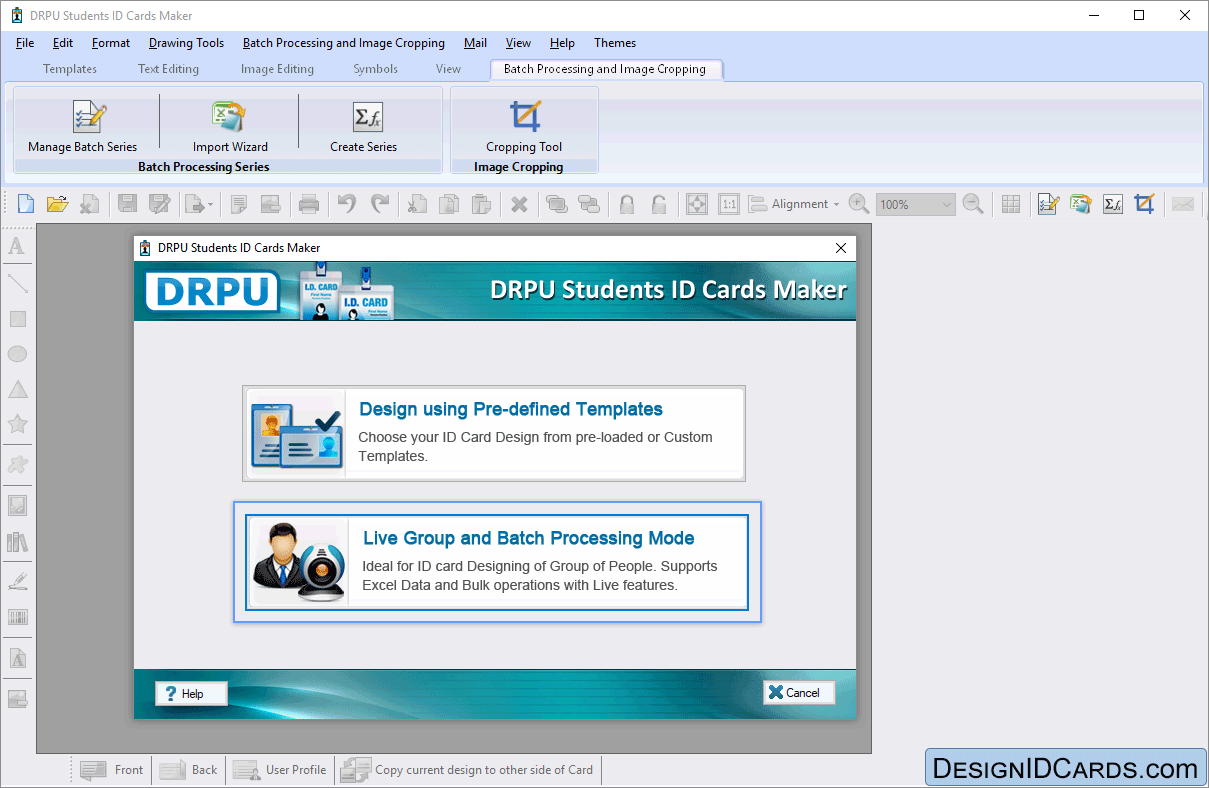Open the Edit menu
The height and width of the screenshot is (788, 1209).
pyautogui.click(x=63, y=43)
